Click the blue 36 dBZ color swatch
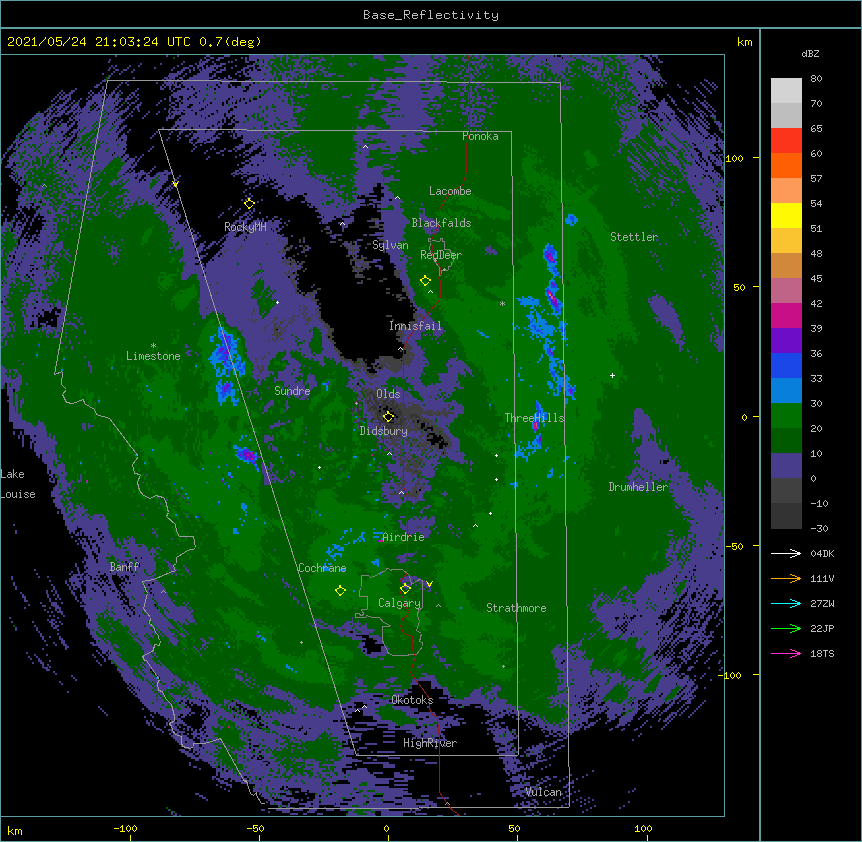Screen dimensions: 862x842 click(786, 365)
